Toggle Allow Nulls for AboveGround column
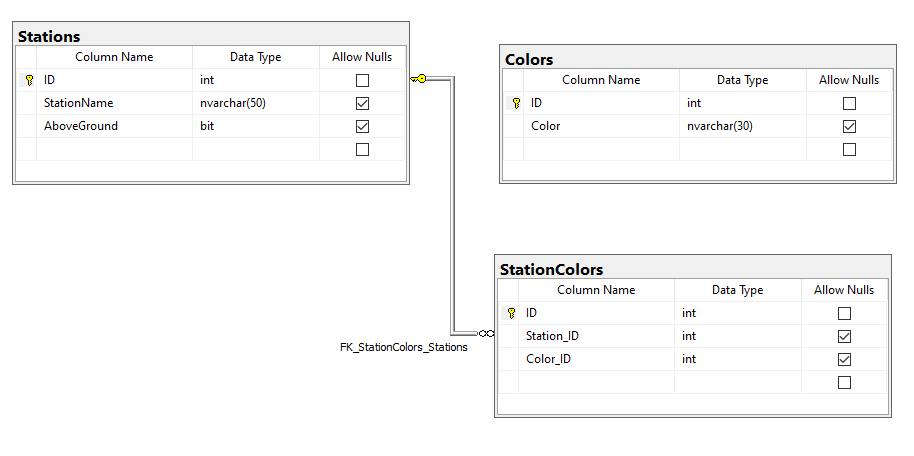914x456 pixels. 362,126
